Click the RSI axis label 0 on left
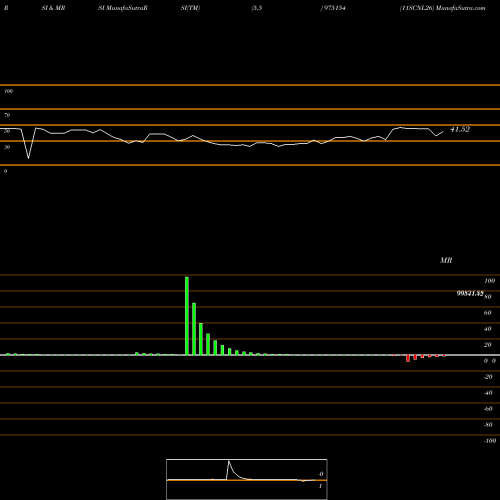Viewport: 500px width, 500px height. click(5, 171)
